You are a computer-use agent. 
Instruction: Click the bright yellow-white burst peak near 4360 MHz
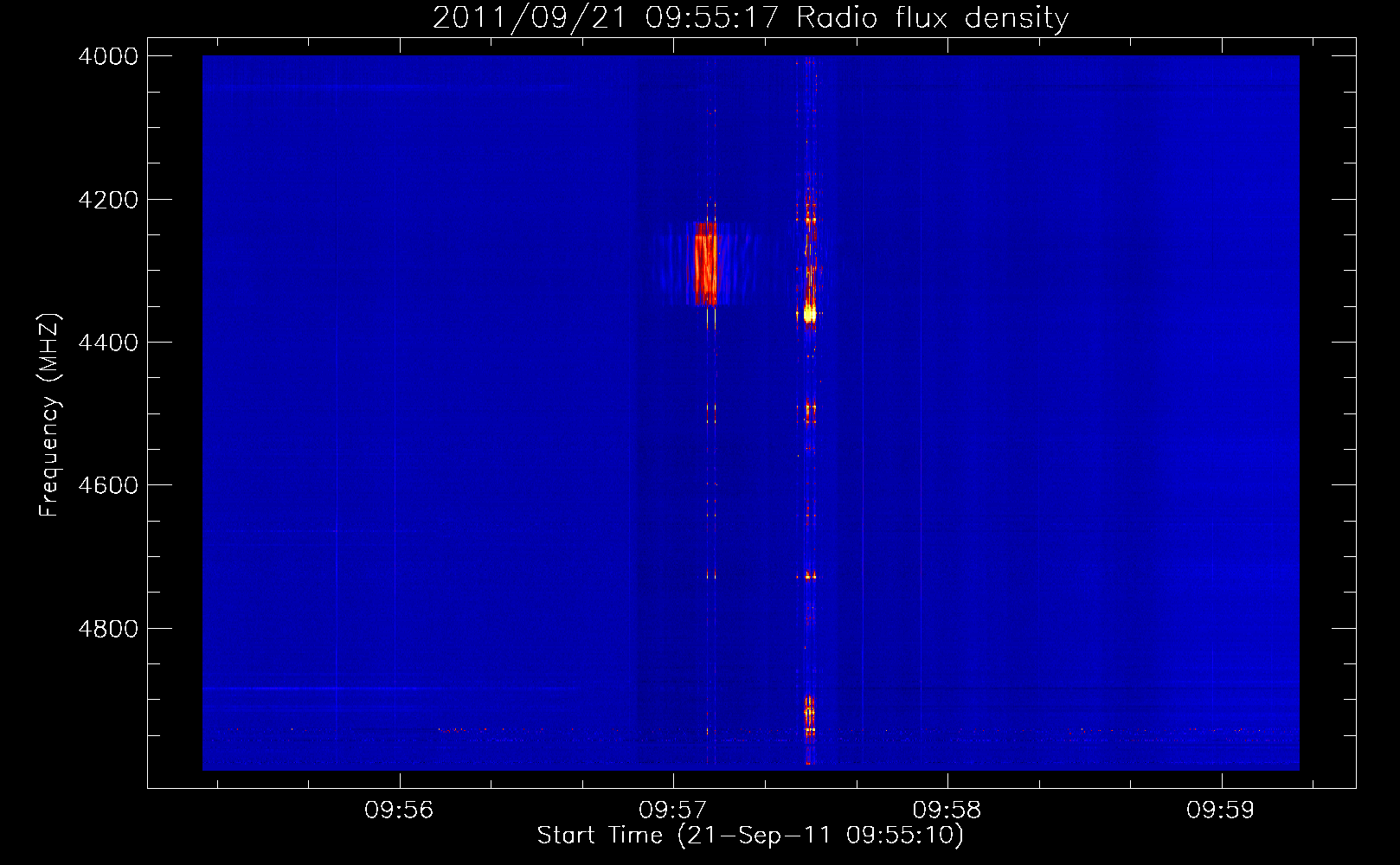(810, 313)
